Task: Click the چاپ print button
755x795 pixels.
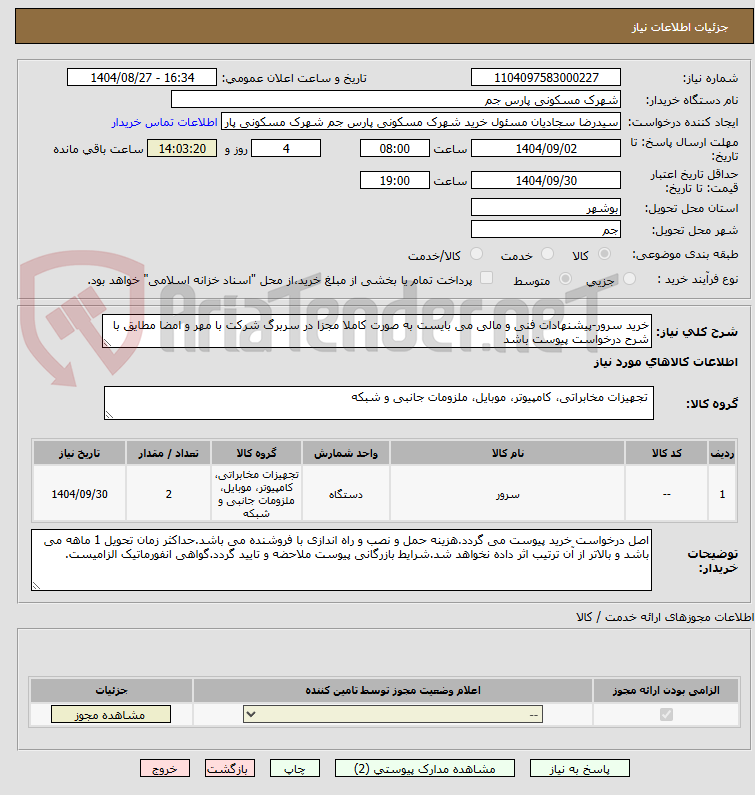Action: pos(295,769)
